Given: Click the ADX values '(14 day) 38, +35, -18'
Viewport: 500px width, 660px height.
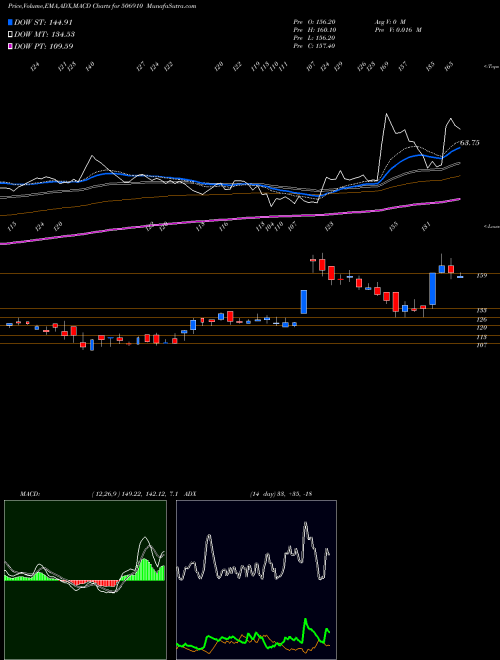Looking at the screenshot, I should click(280, 494).
